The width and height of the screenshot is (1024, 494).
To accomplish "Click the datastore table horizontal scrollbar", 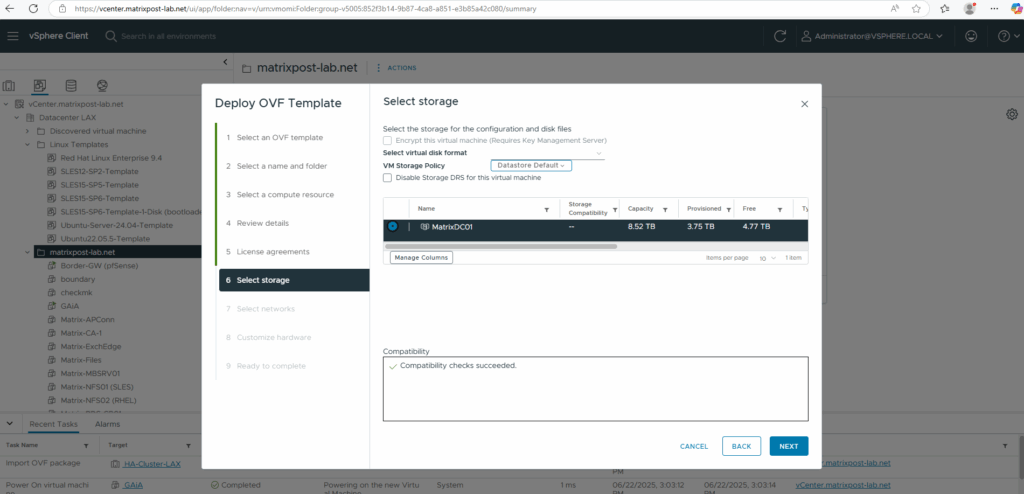I will pyautogui.click(x=501, y=247).
